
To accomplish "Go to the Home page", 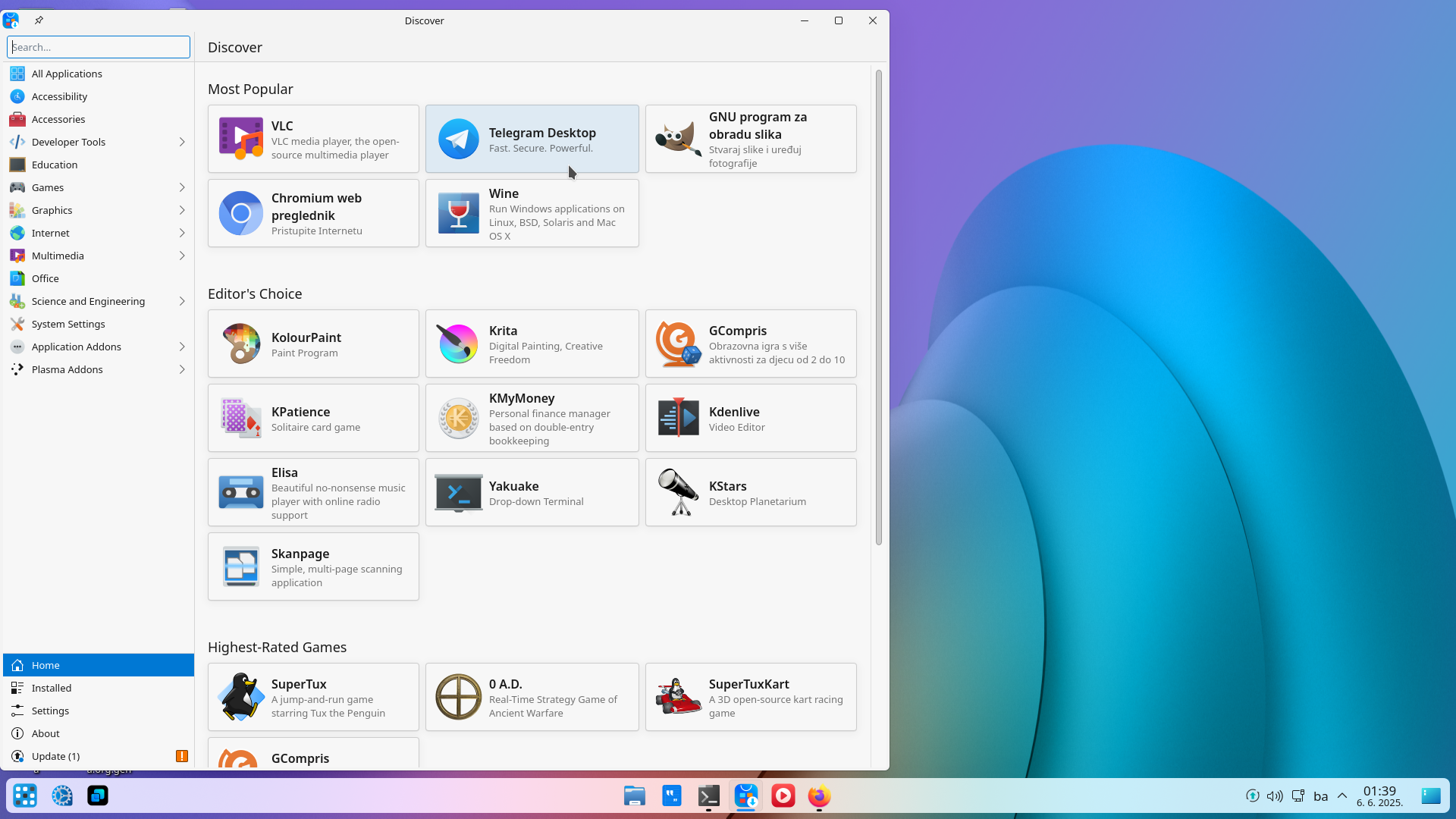I will pos(99,665).
